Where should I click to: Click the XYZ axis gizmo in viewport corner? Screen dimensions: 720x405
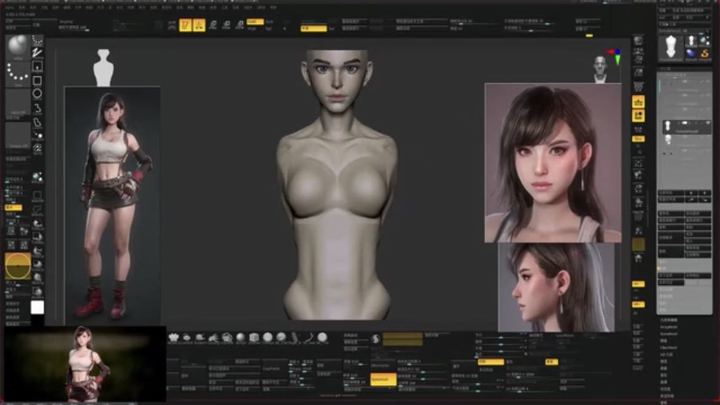(616, 56)
